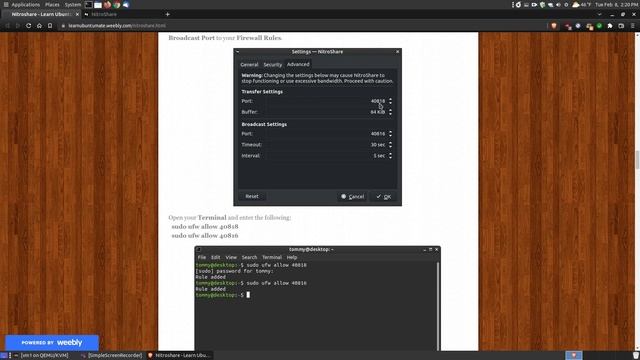Screen dimensions: 640x360
Task: Select the Security tab in Settings image
Action: click(272, 64)
